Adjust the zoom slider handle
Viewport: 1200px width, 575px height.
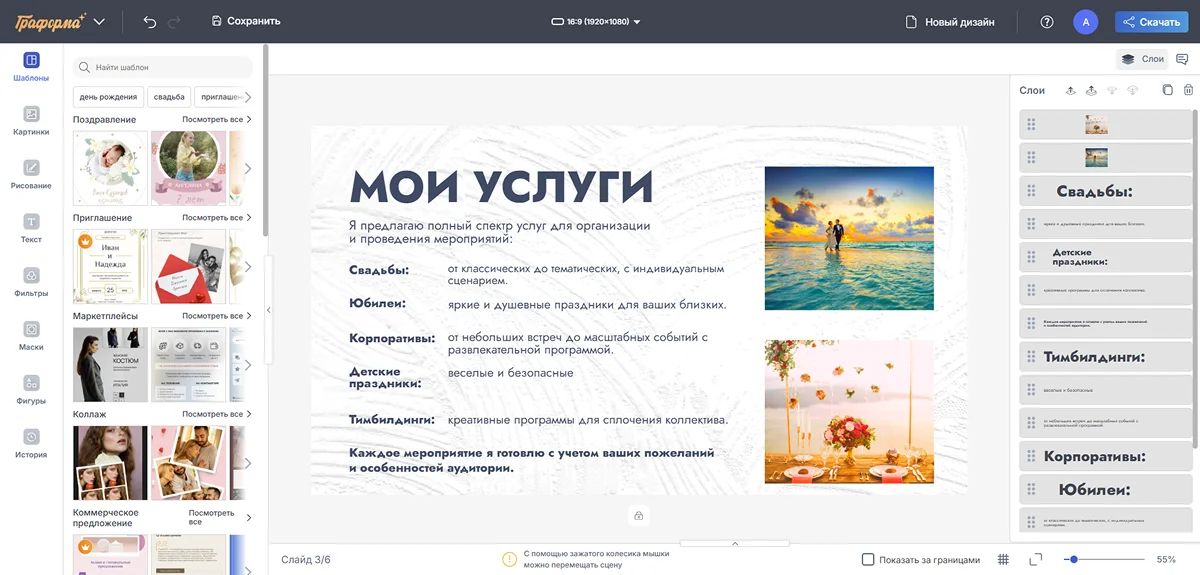click(x=1074, y=559)
